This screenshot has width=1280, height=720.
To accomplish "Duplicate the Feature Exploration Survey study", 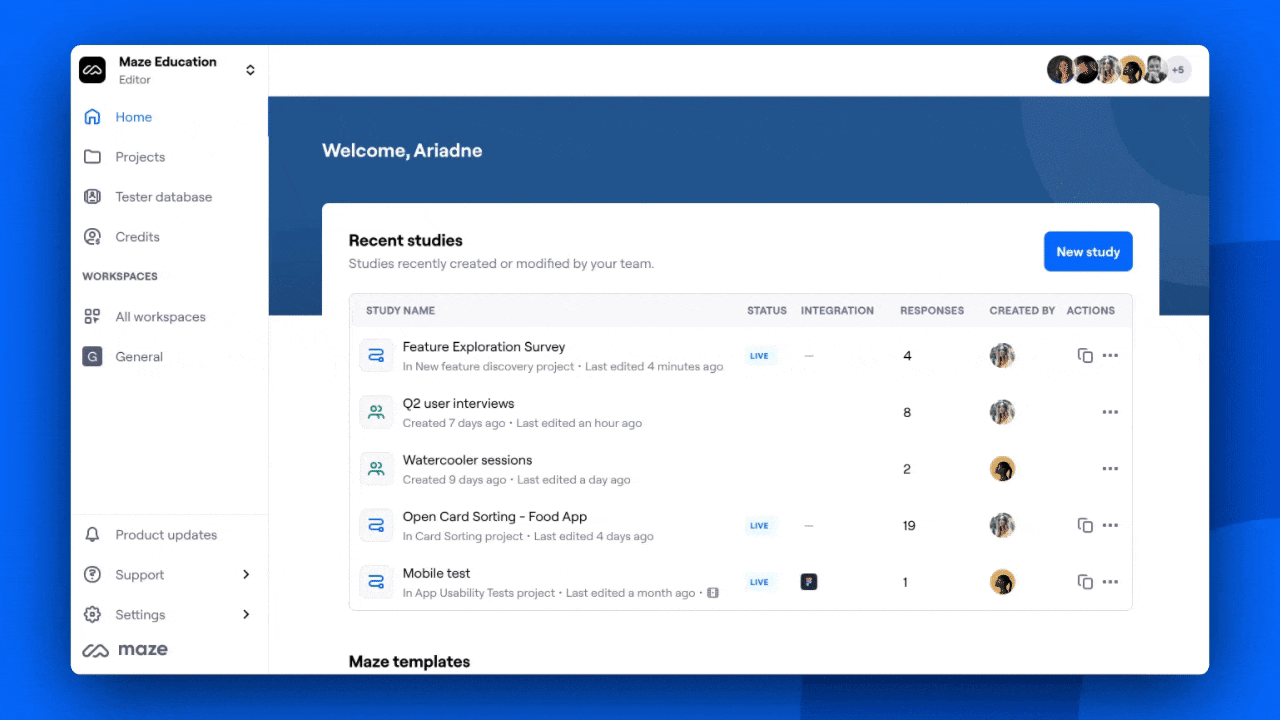I will click(1085, 356).
